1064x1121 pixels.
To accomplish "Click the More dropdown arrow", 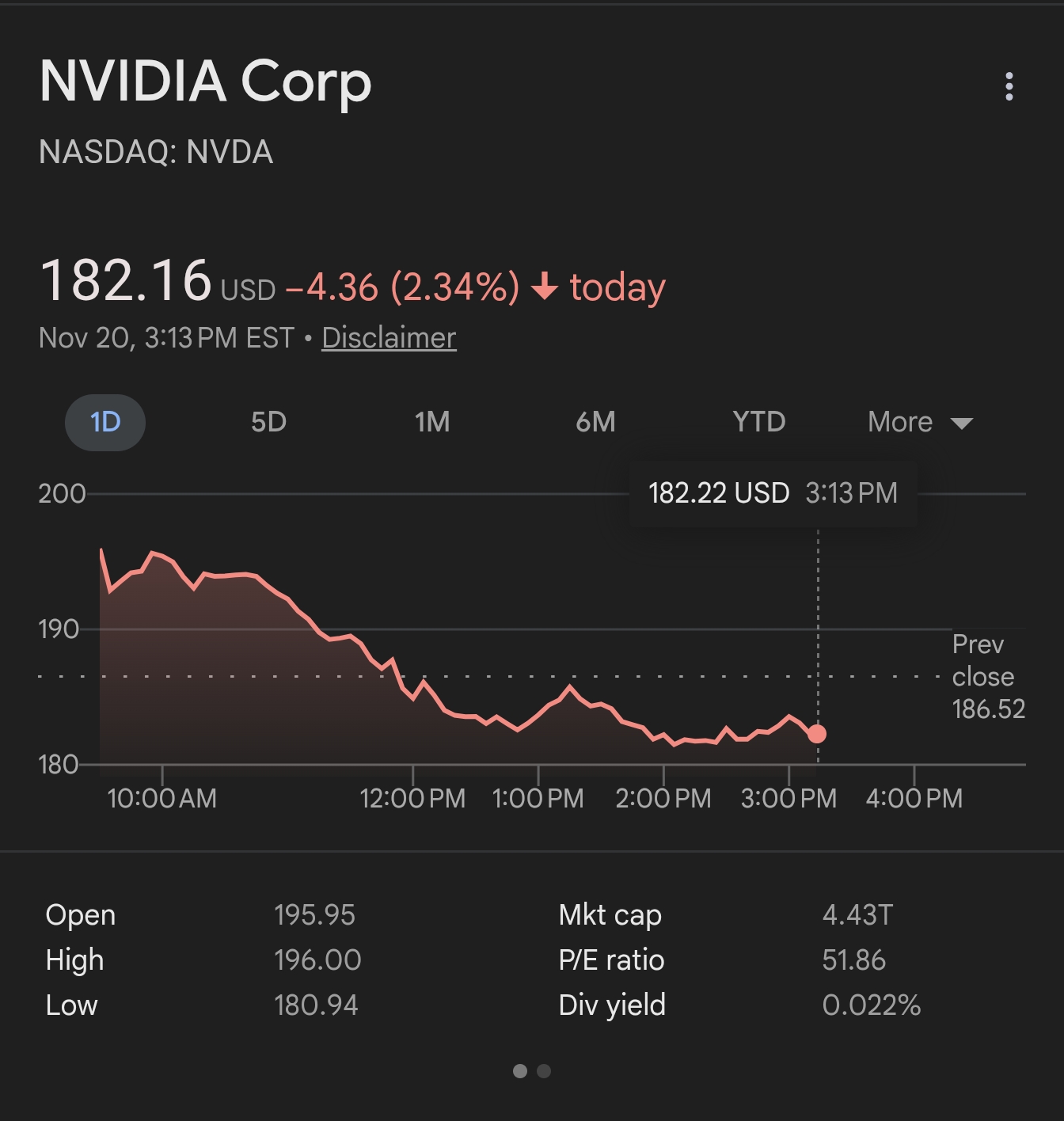I will click(961, 423).
